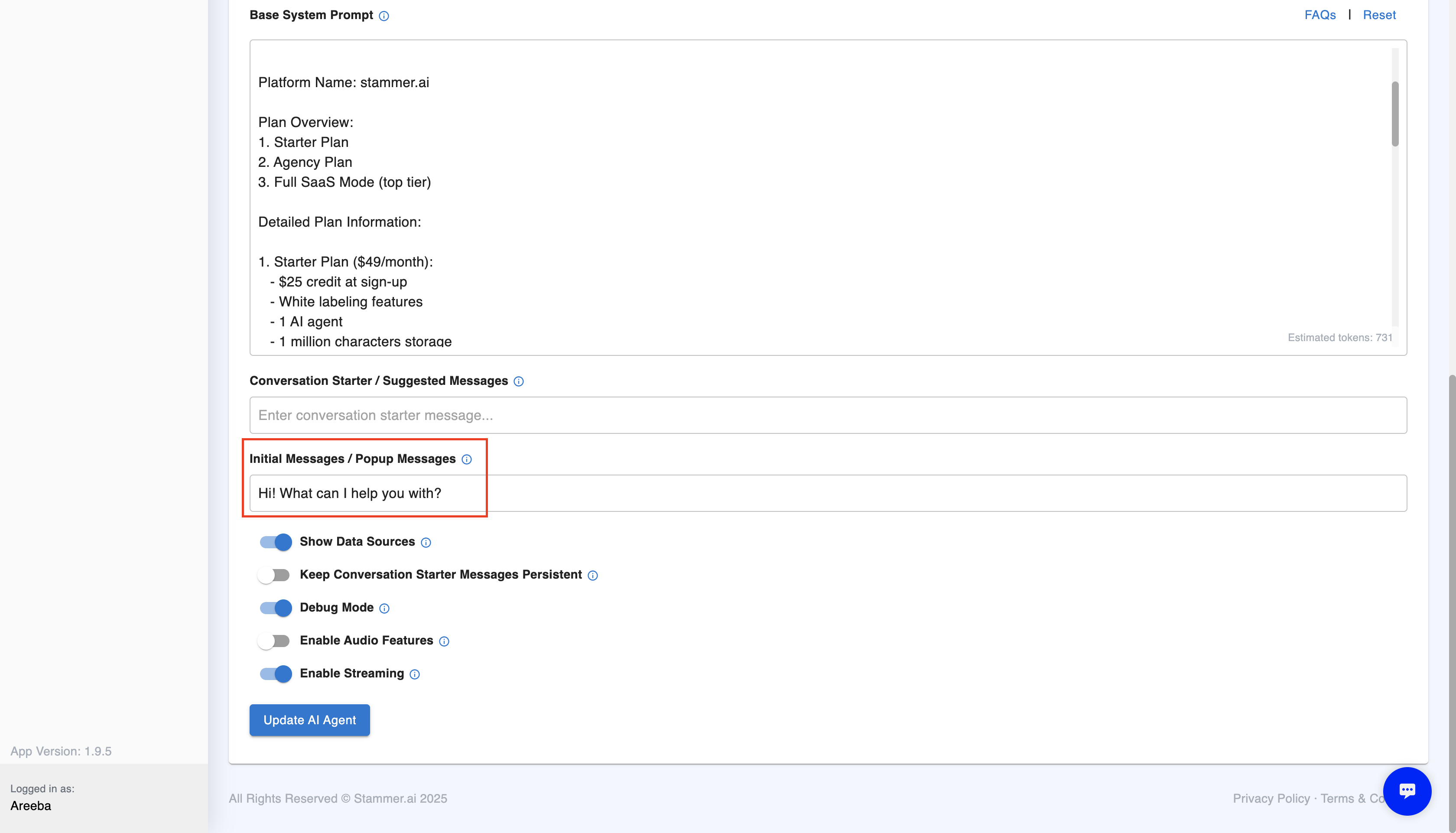Click info icon next to Show Data Sources
The image size is (1456, 833).
point(426,542)
